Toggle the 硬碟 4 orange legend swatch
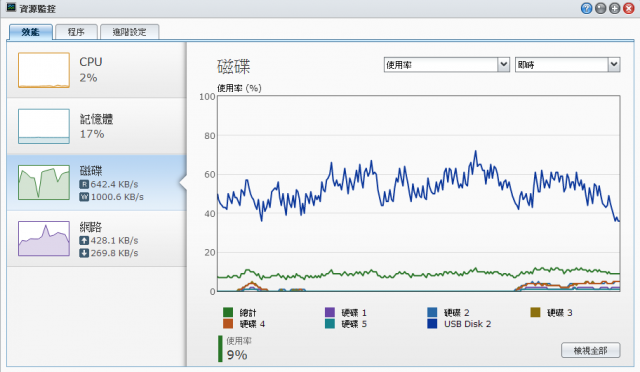The width and height of the screenshot is (640, 372). pyautogui.click(x=228, y=324)
